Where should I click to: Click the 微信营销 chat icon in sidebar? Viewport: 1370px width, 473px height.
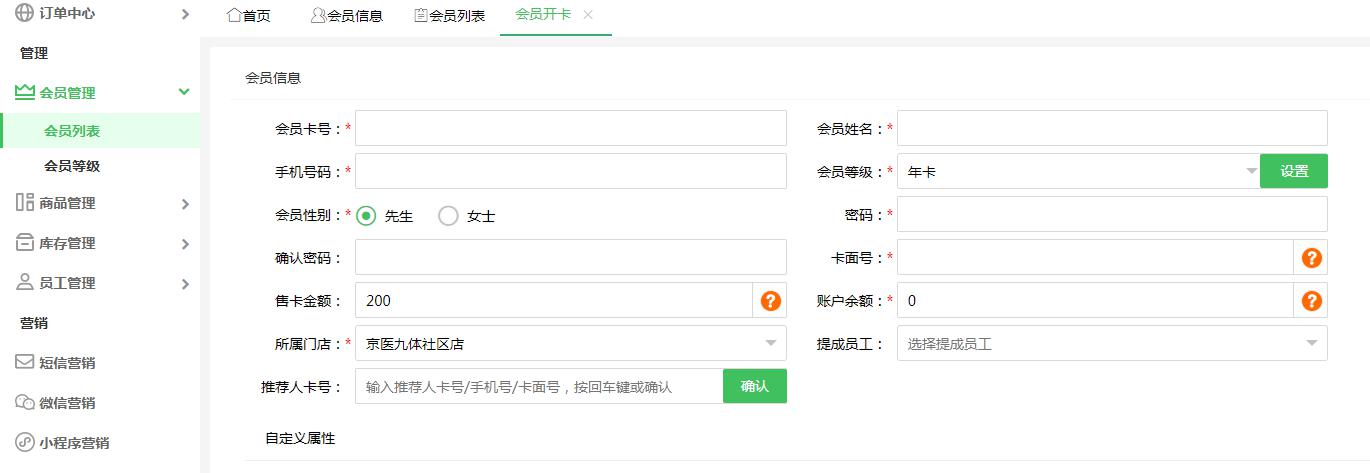pyautogui.click(x=25, y=403)
